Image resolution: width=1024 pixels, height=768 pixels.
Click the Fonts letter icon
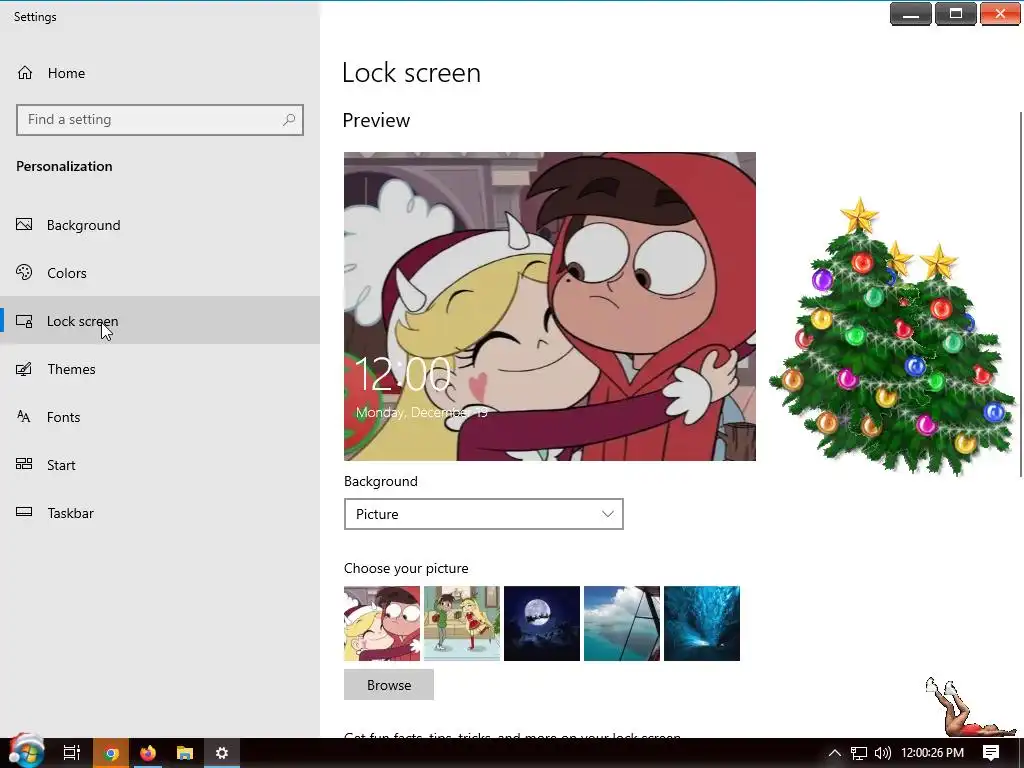click(x=24, y=417)
